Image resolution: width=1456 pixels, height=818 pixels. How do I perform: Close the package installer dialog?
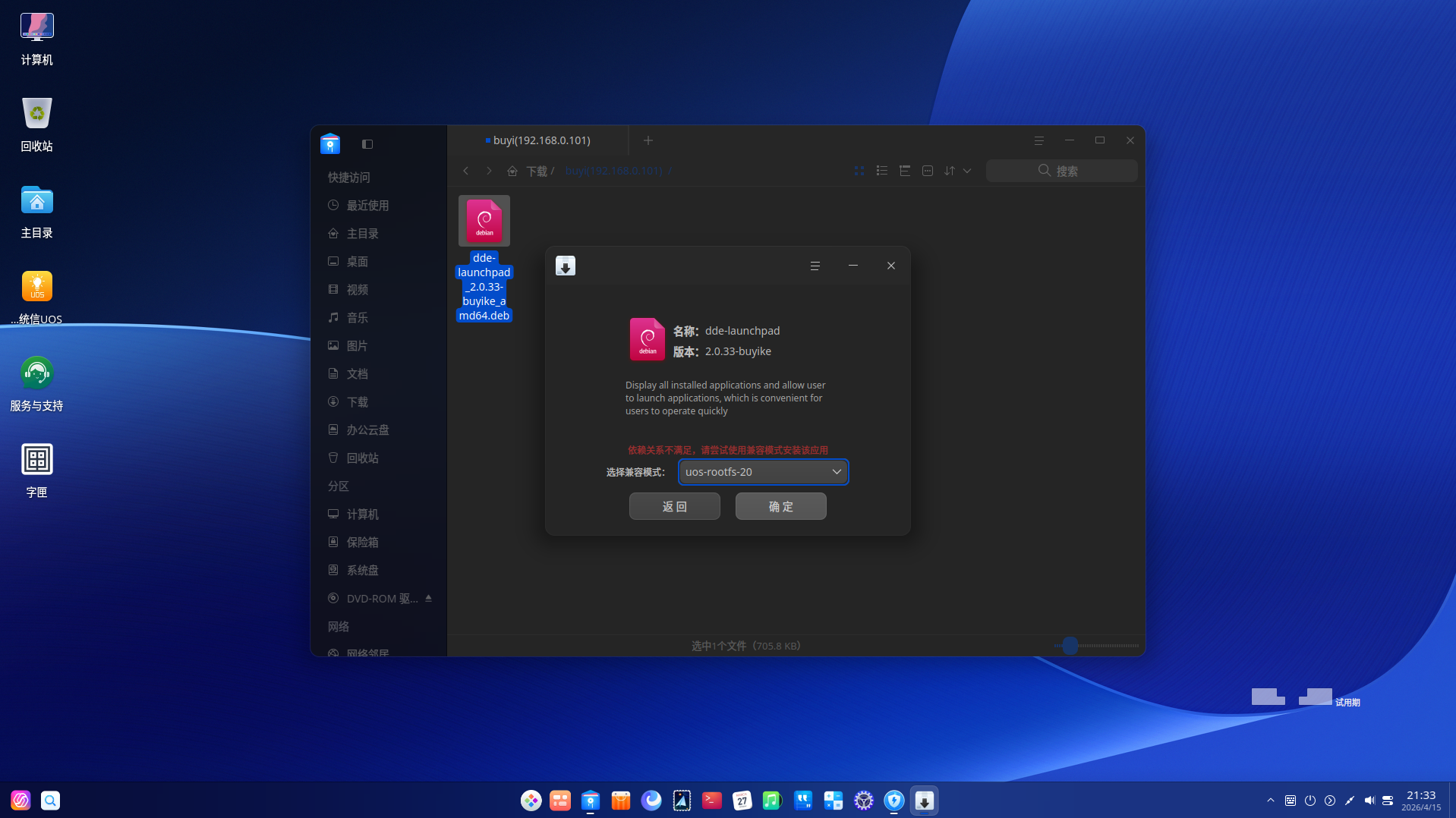pos(890,266)
